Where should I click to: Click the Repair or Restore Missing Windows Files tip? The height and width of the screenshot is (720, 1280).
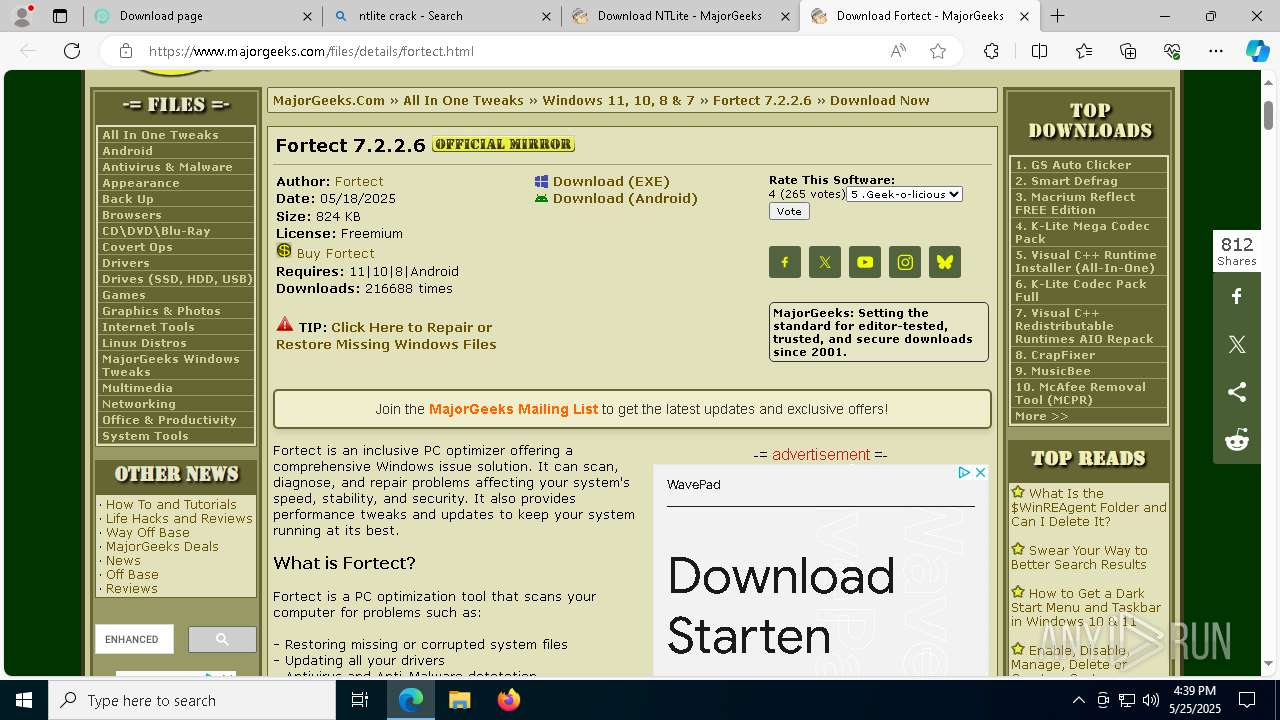coord(386,336)
